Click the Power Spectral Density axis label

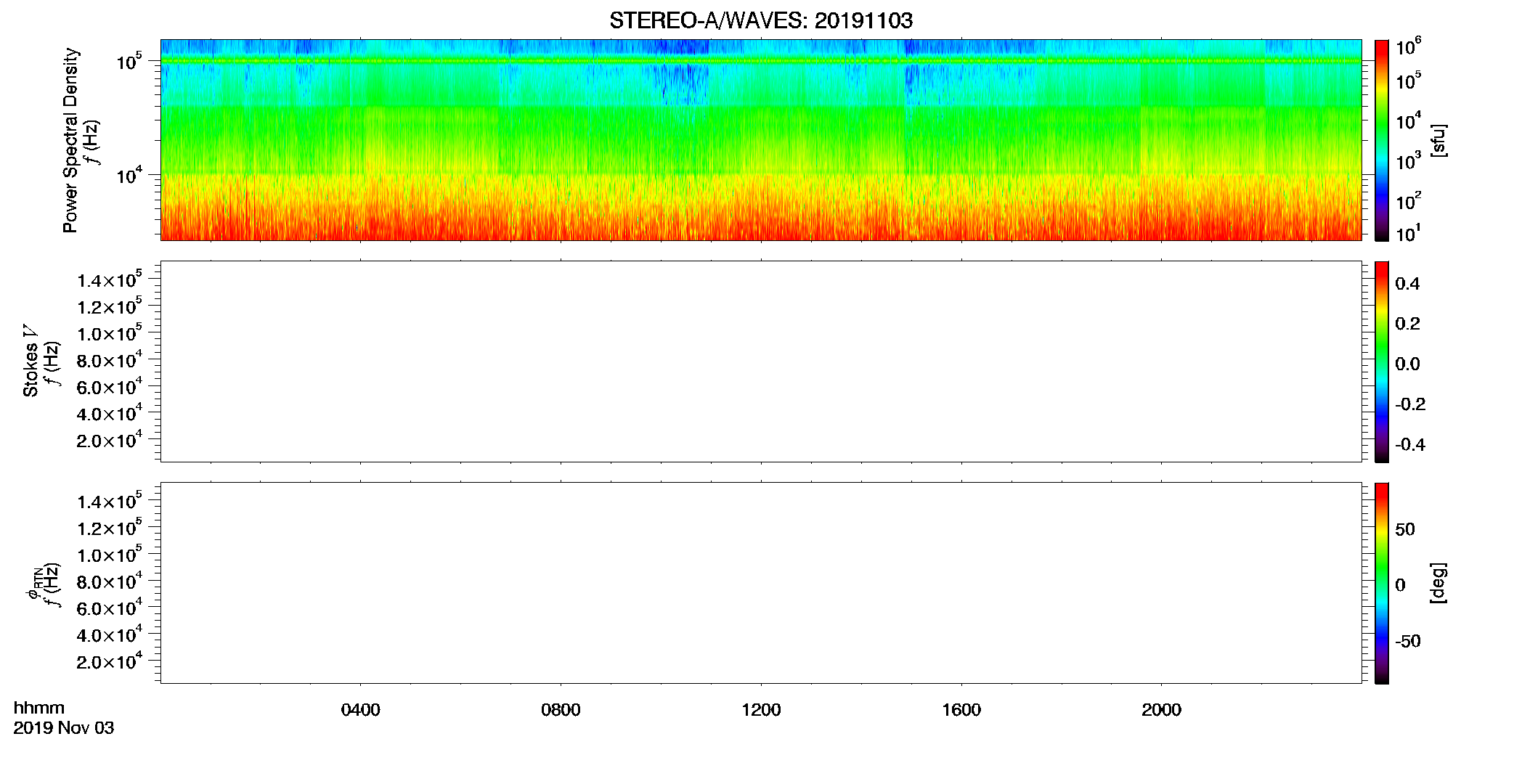click(70, 140)
